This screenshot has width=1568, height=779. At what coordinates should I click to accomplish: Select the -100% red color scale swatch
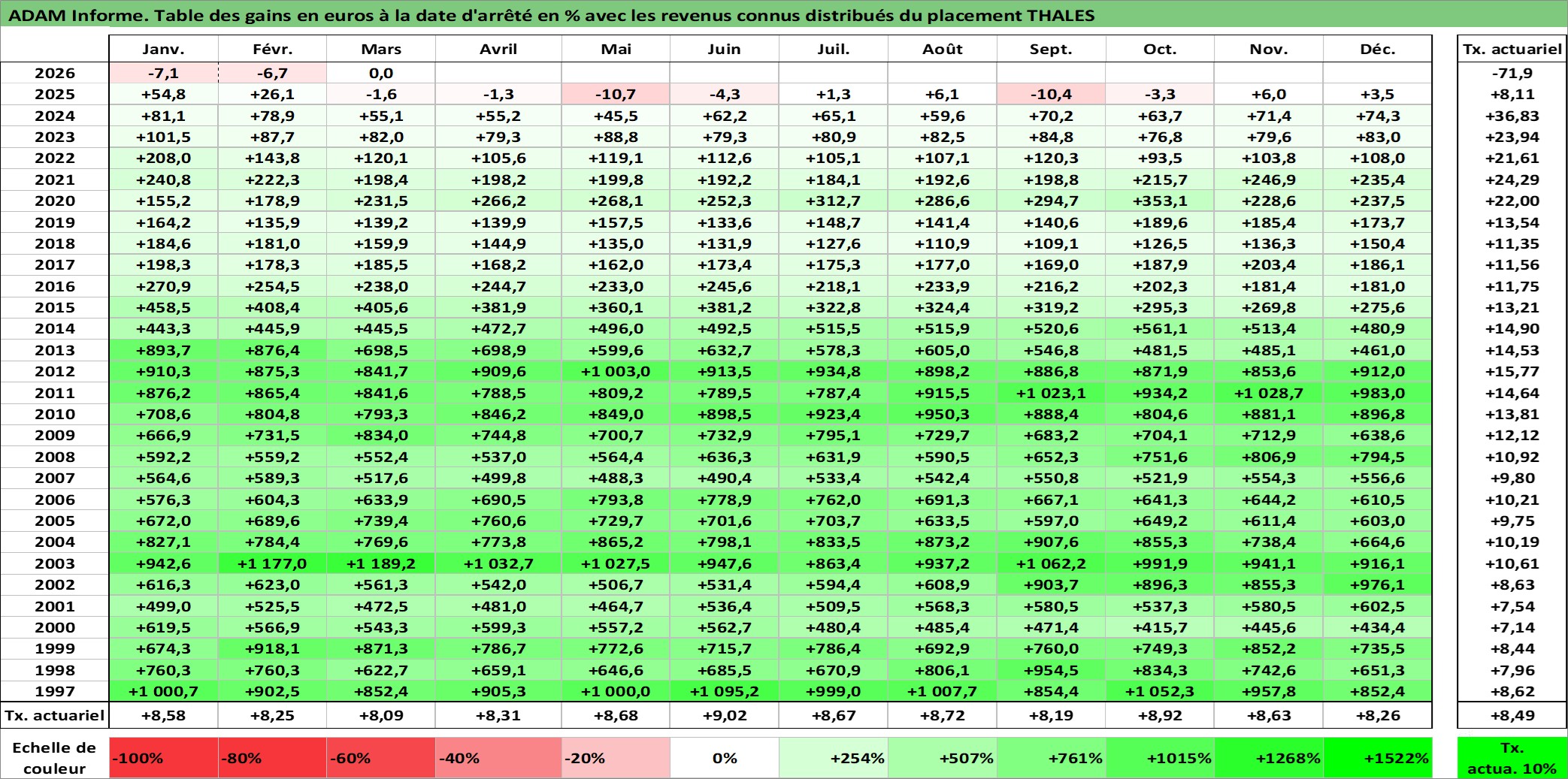(x=164, y=758)
